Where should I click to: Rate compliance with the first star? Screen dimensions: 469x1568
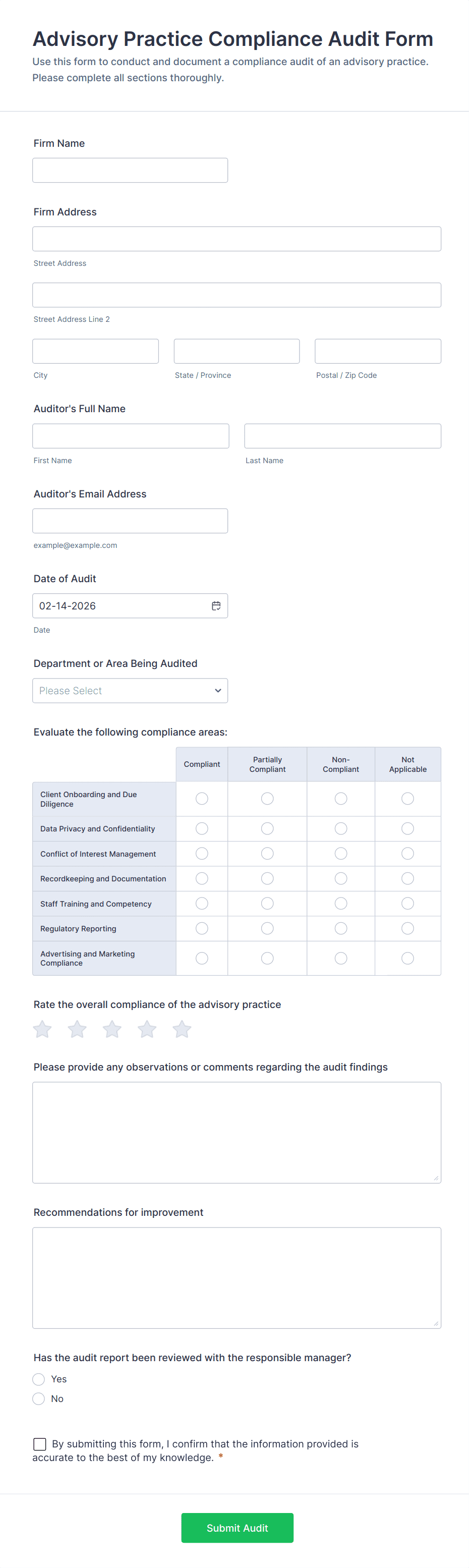[x=42, y=1029]
